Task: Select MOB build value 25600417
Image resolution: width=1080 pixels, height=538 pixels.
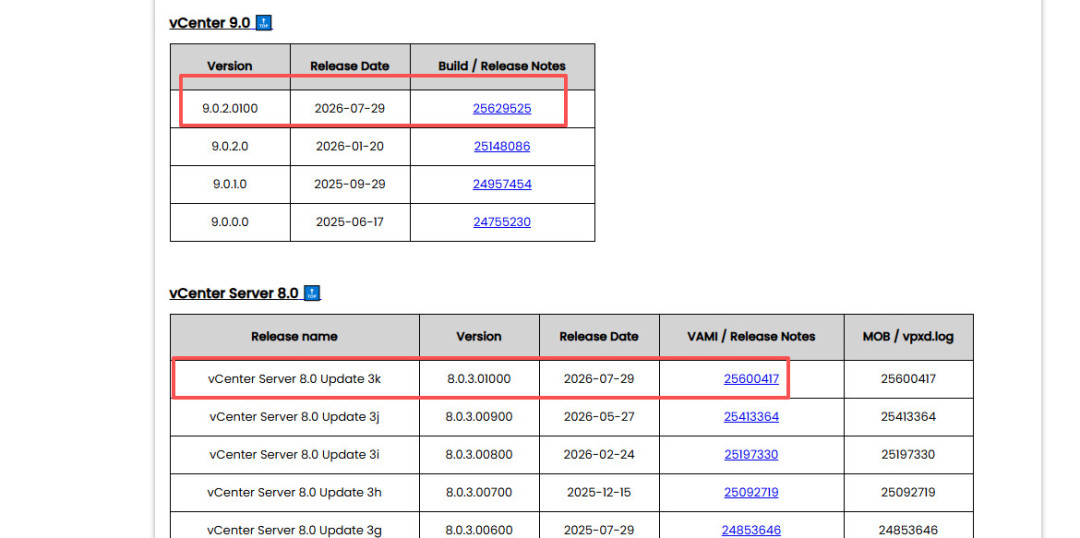Action: point(908,378)
